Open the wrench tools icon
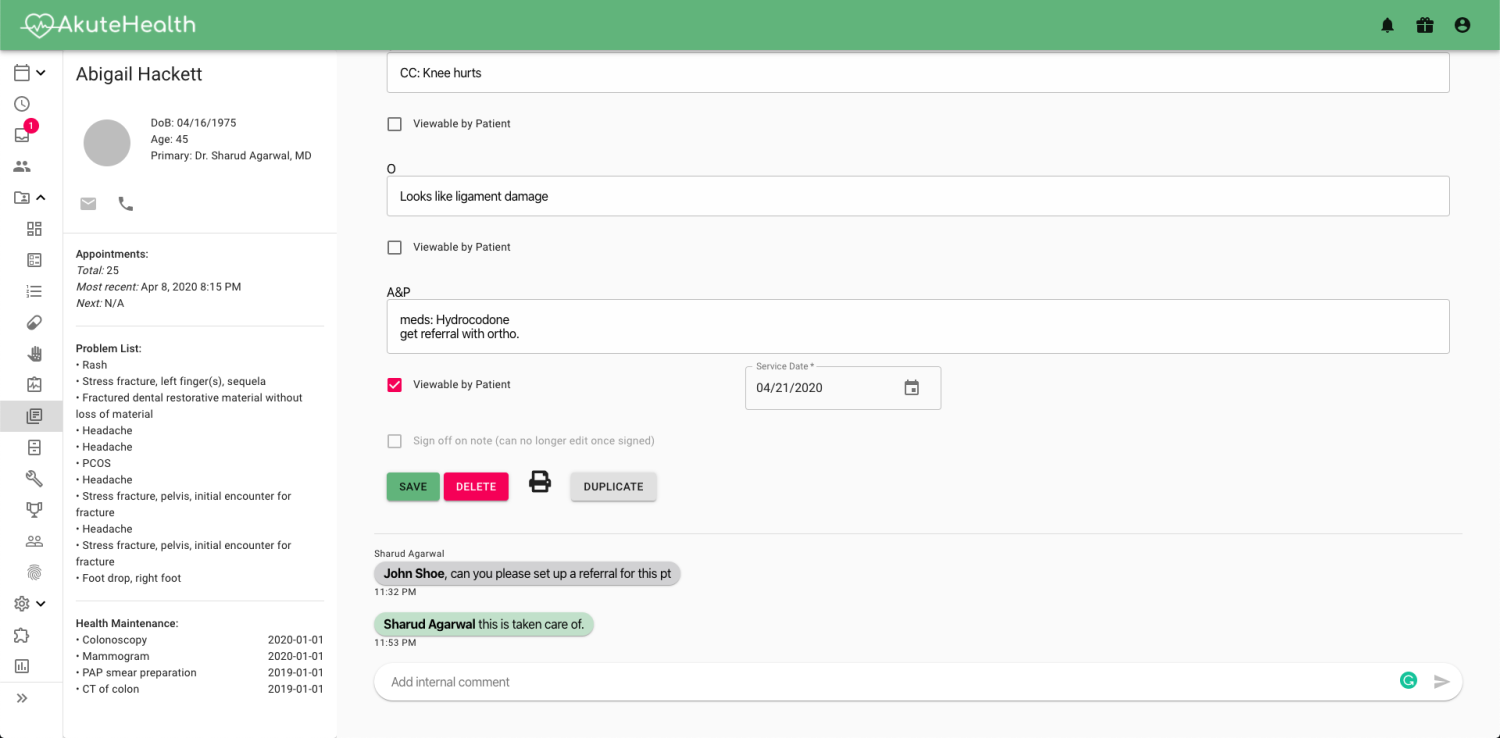Image resolution: width=1500 pixels, height=738 pixels. click(x=34, y=478)
